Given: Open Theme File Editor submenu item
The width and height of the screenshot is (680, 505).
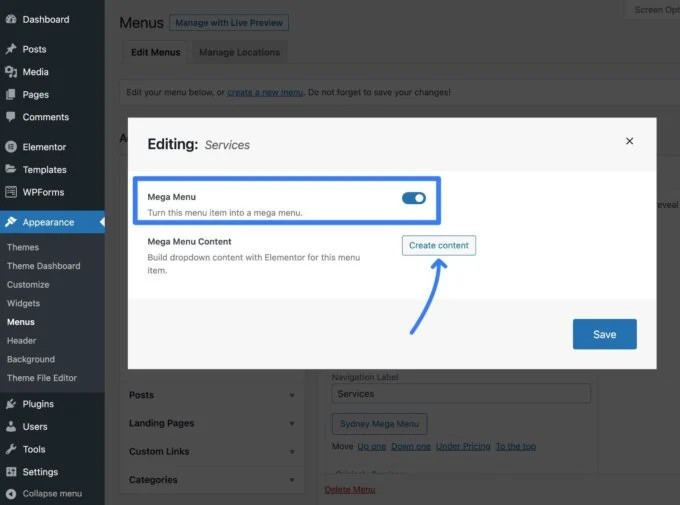Looking at the screenshot, I should click(41, 378).
